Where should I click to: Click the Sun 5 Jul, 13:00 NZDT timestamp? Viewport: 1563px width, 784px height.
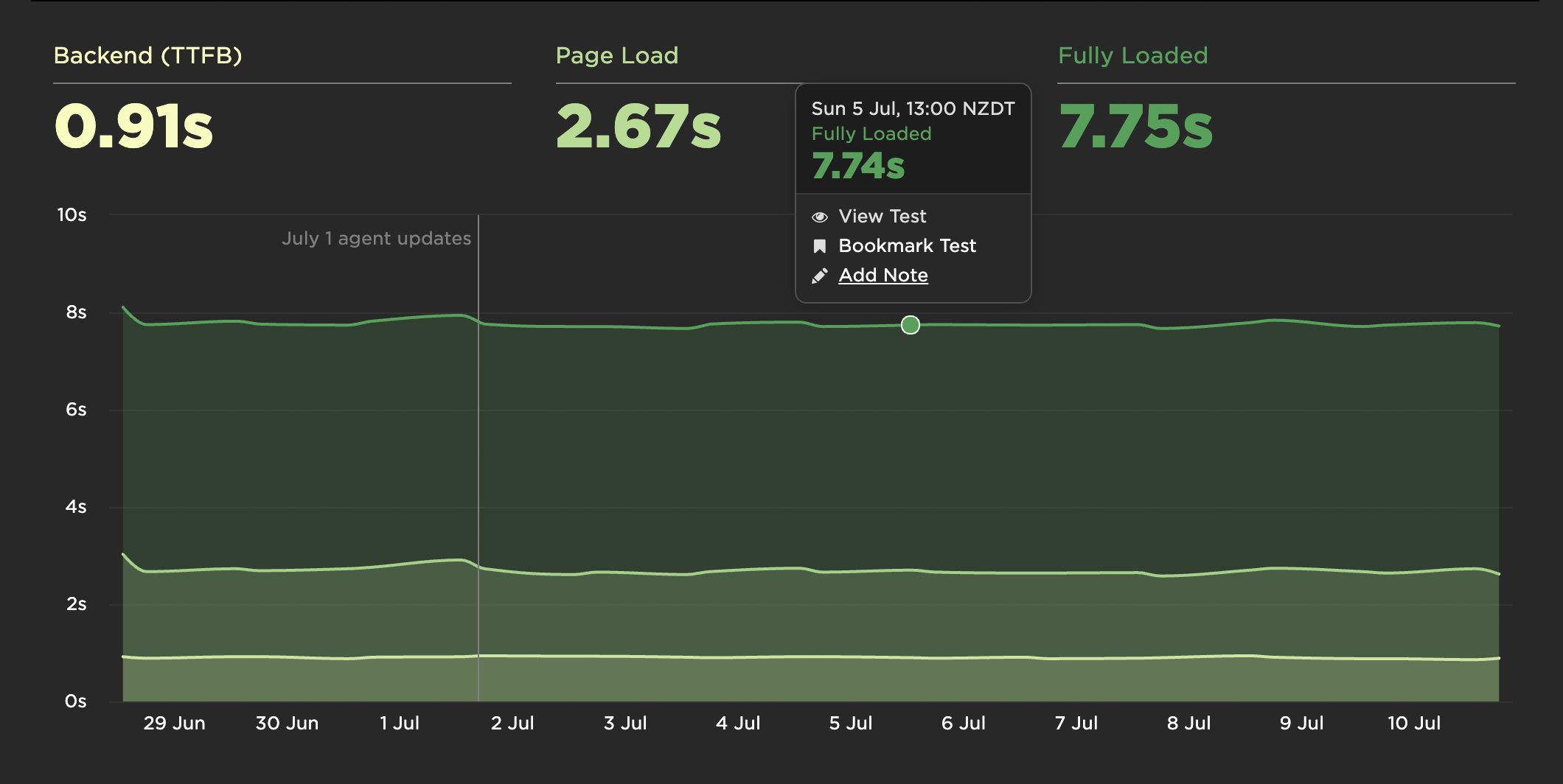[x=913, y=108]
